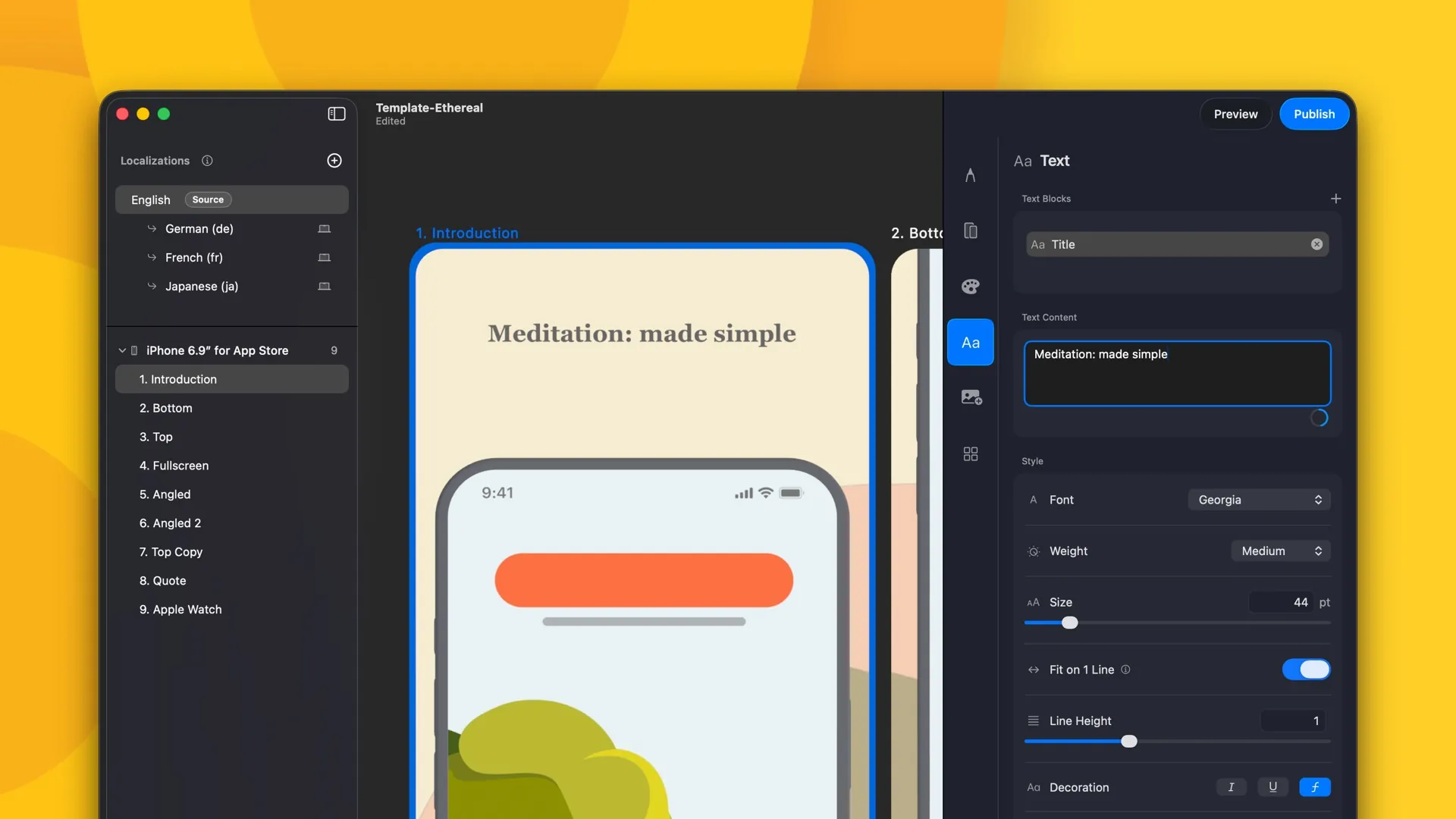Click the Publish button

click(x=1314, y=114)
